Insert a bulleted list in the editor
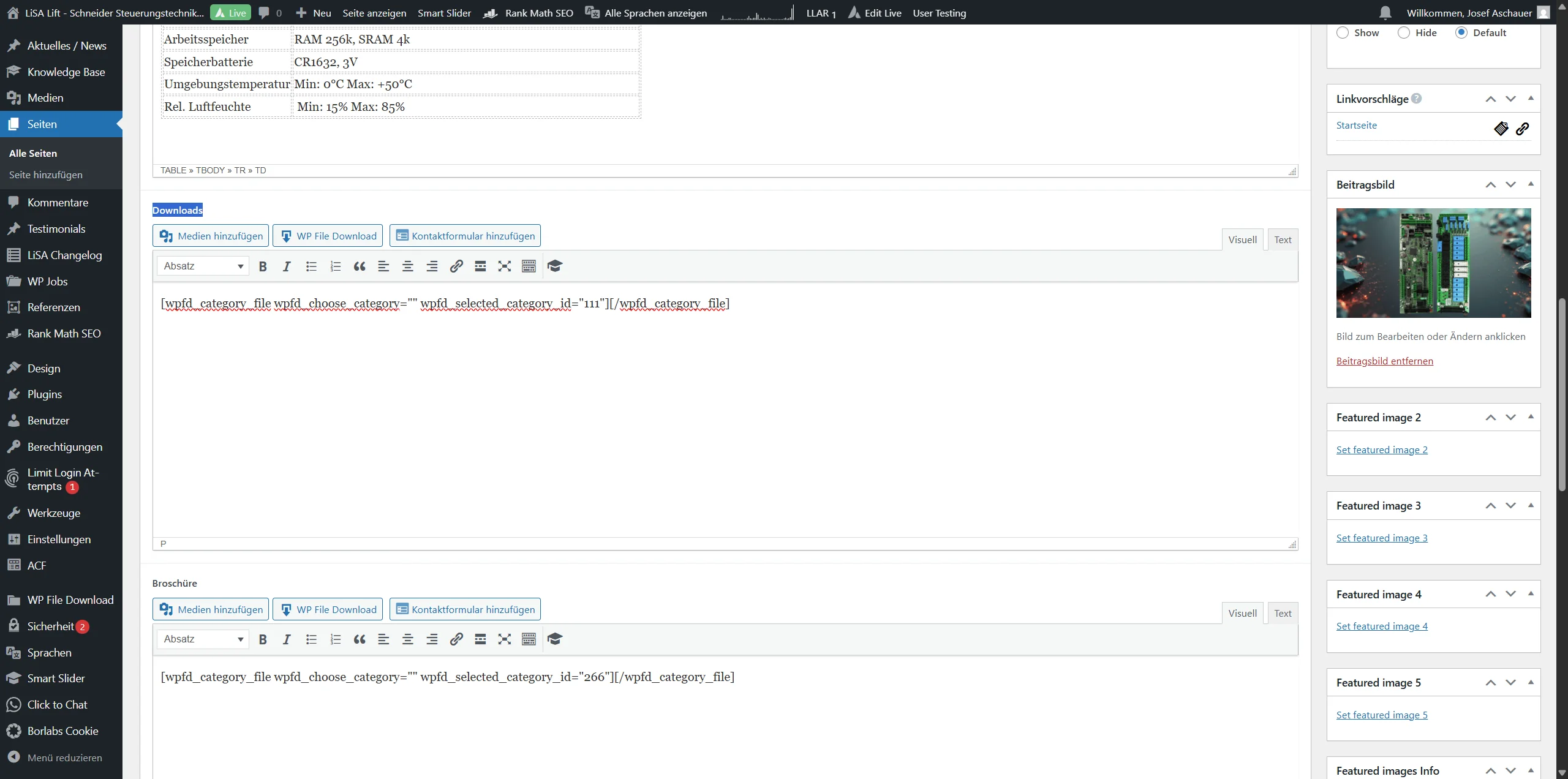The image size is (1568, 779). [x=311, y=266]
